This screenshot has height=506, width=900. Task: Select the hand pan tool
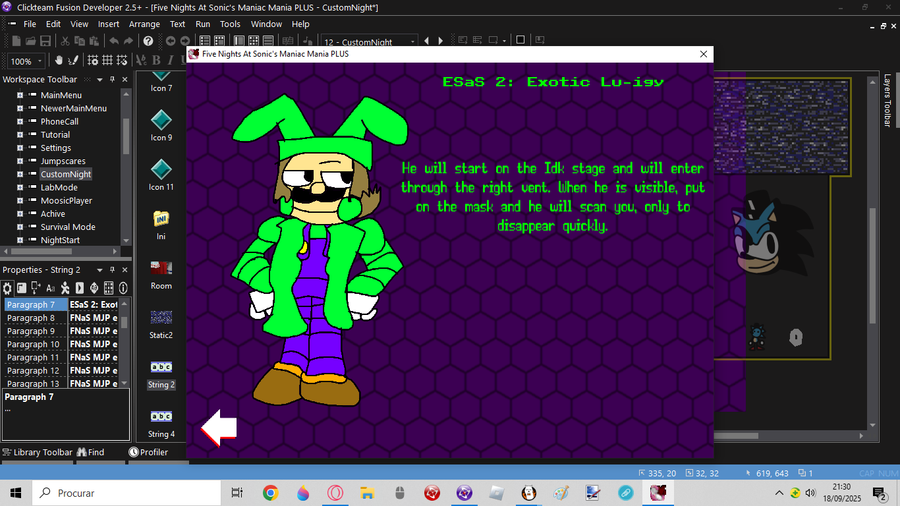(x=59, y=60)
